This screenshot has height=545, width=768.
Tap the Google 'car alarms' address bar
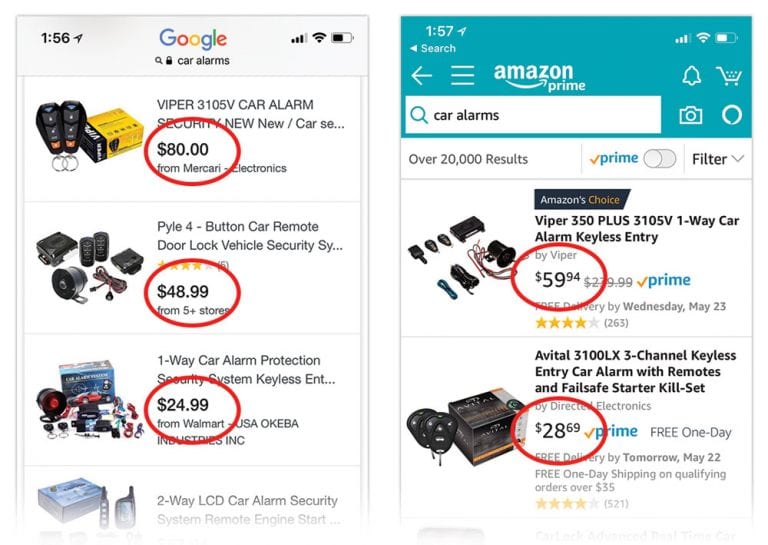(193, 61)
